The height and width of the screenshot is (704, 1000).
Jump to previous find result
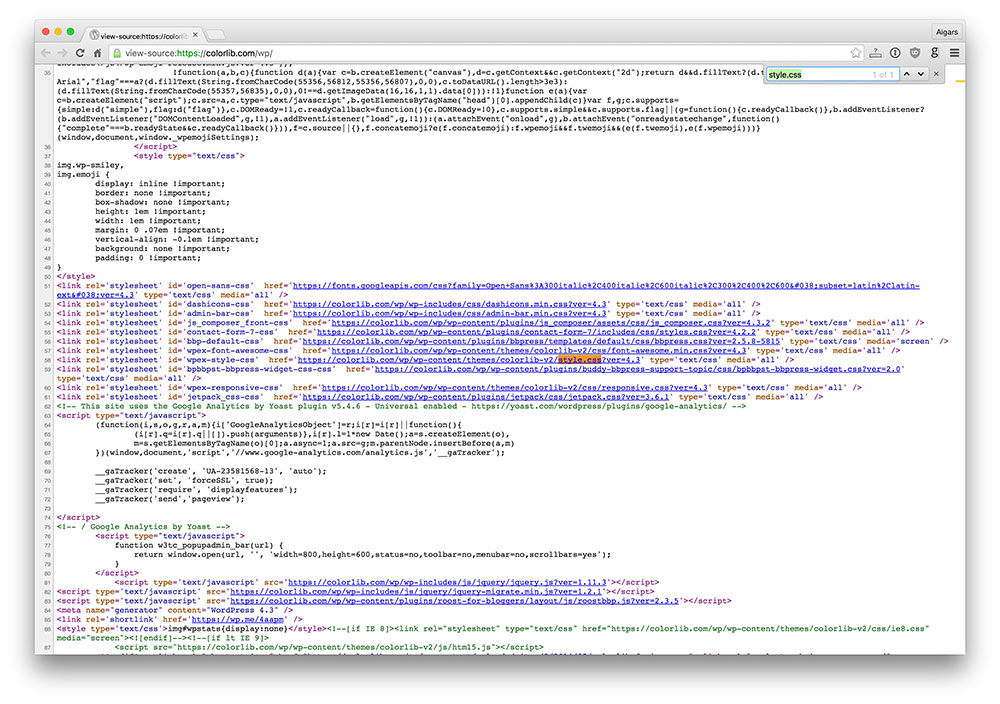pos(906,74)
